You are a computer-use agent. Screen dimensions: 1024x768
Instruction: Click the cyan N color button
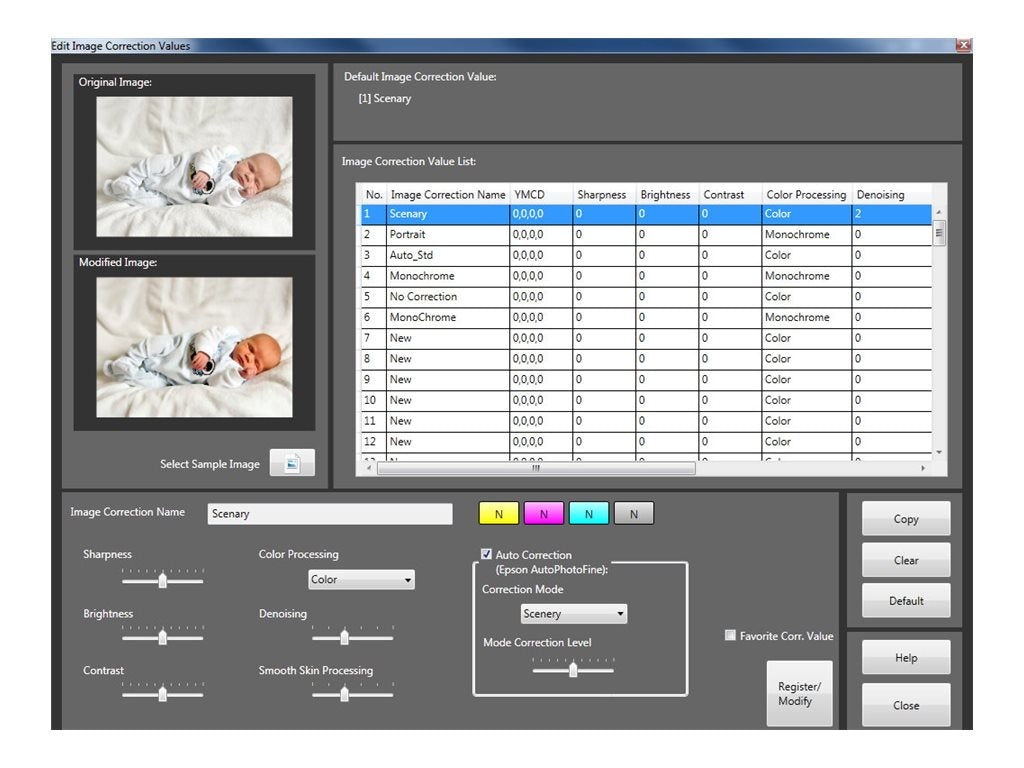pyautogui.click(x=588, y=514)
